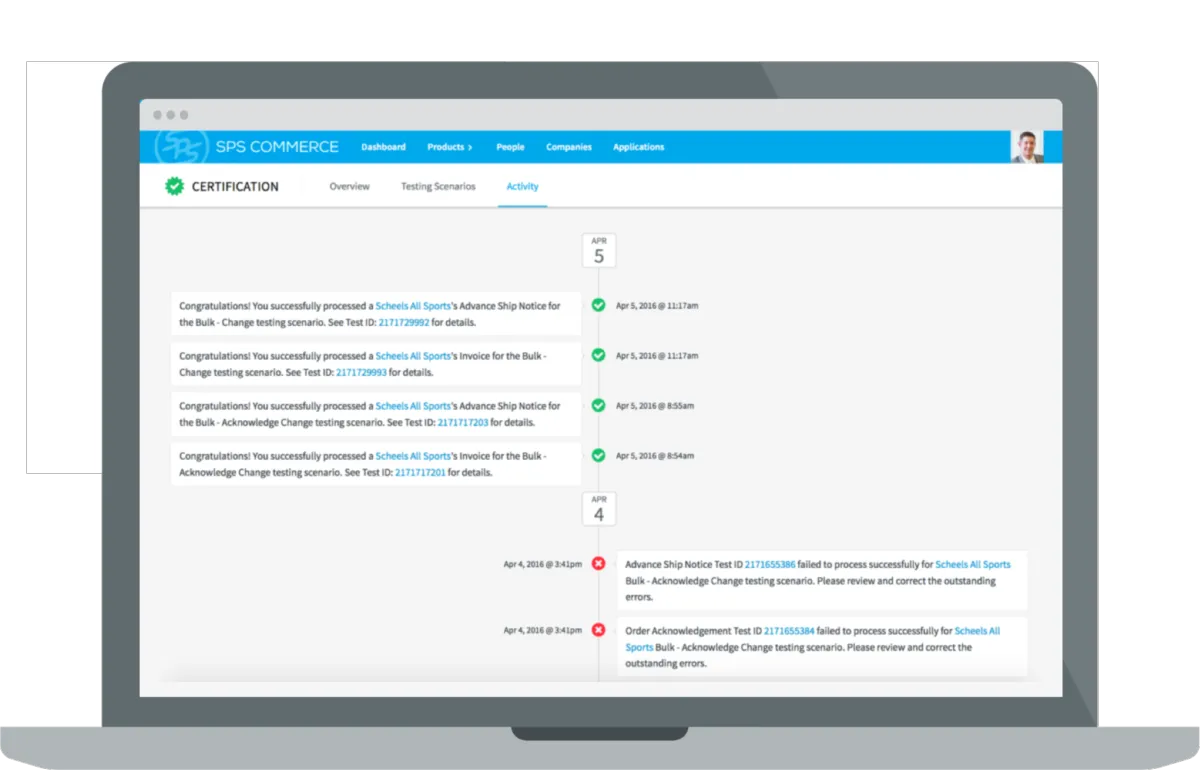This screenshot has width=1200, height=770.
Task: Click Scheels All Sports link in first activity entry
Action: click(x=413, y=306)
